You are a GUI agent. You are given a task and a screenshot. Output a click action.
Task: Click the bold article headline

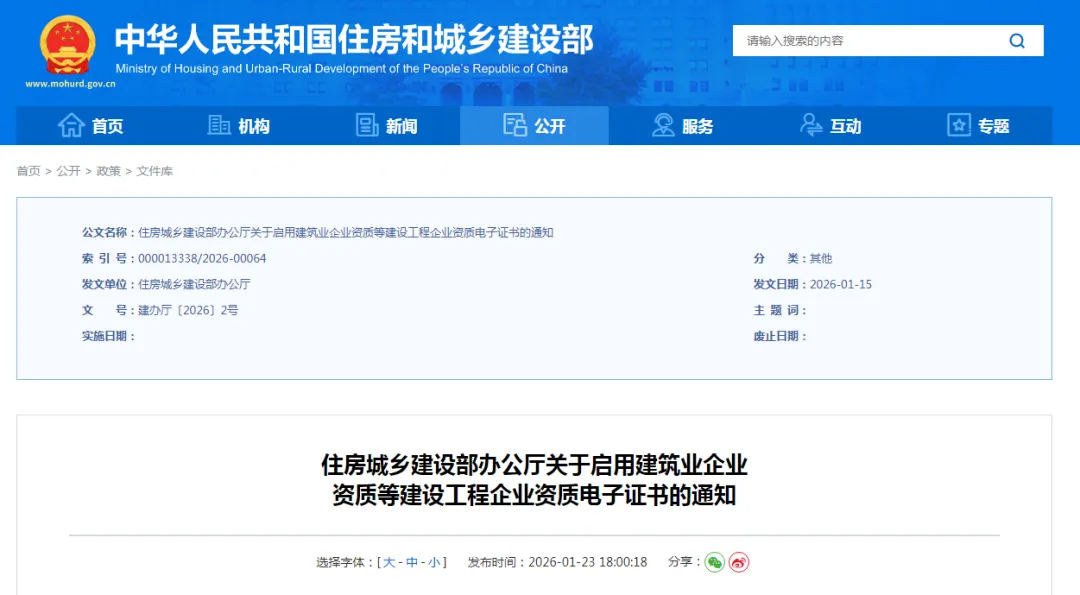(534, 480)
